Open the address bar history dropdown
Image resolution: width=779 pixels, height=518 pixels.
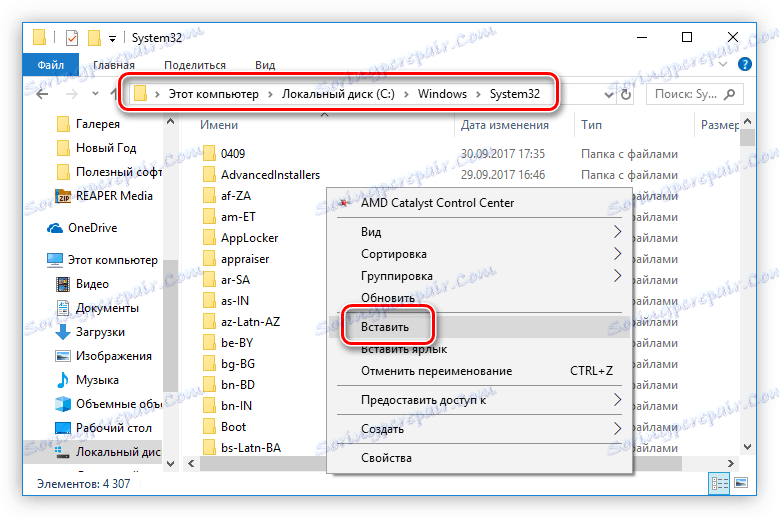(x=609, y=94)
